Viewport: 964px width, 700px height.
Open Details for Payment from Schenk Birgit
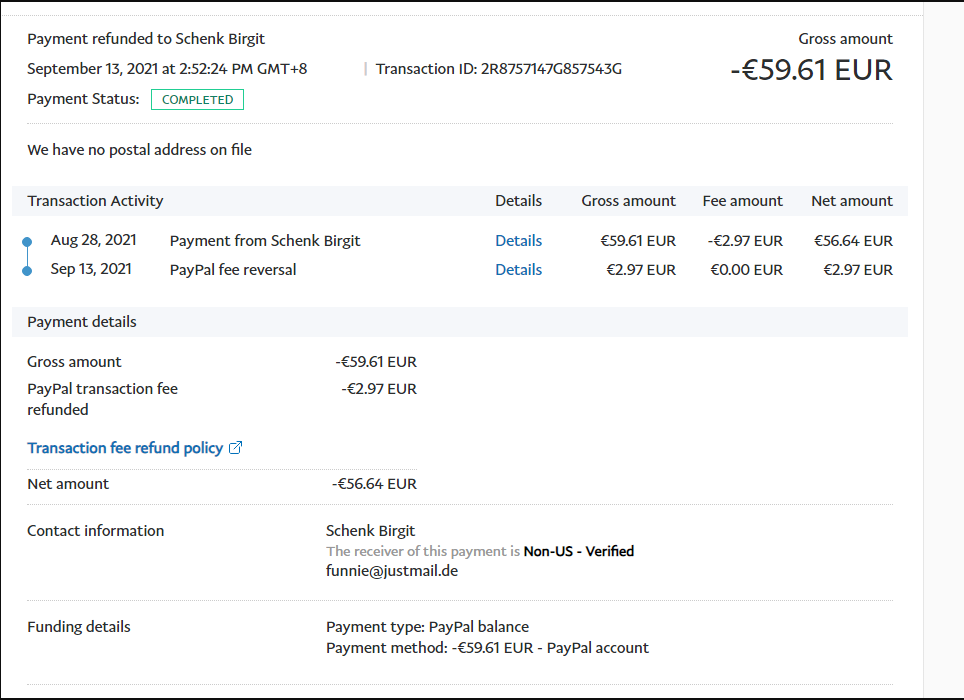(x=518, y=241)
